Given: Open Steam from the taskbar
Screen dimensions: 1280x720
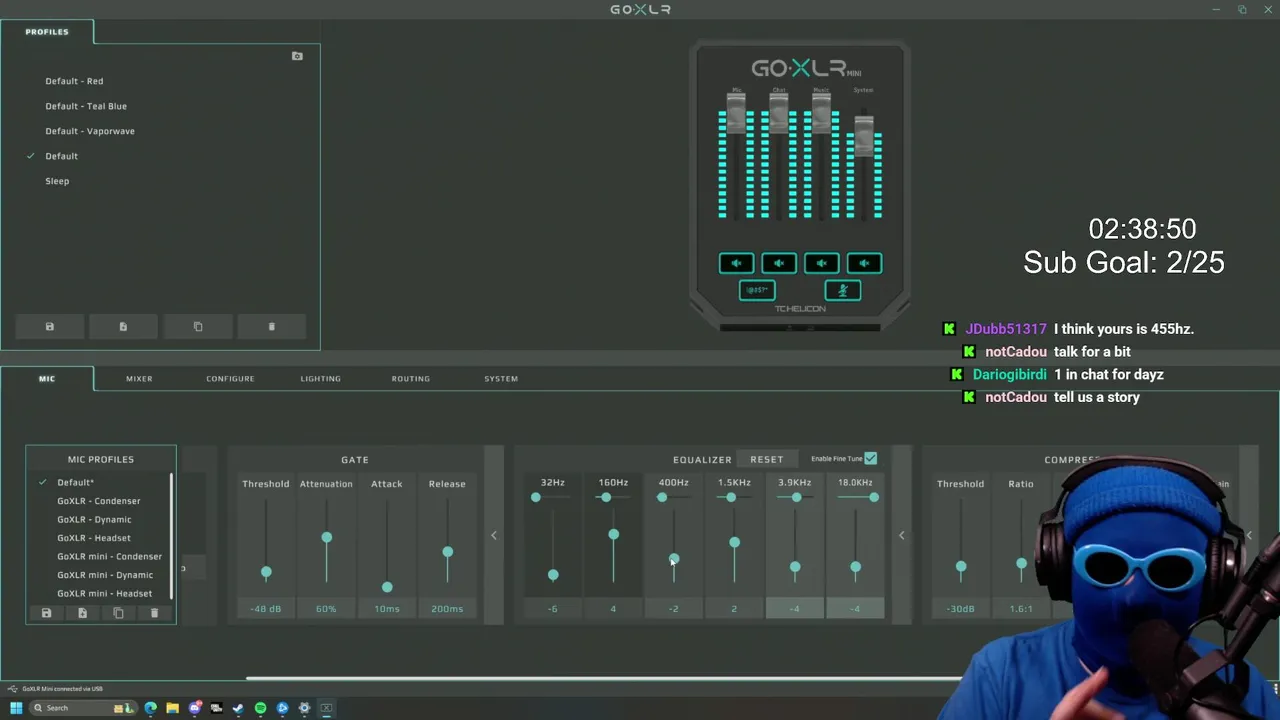Looking at the screenshot, I should point(238,708).
